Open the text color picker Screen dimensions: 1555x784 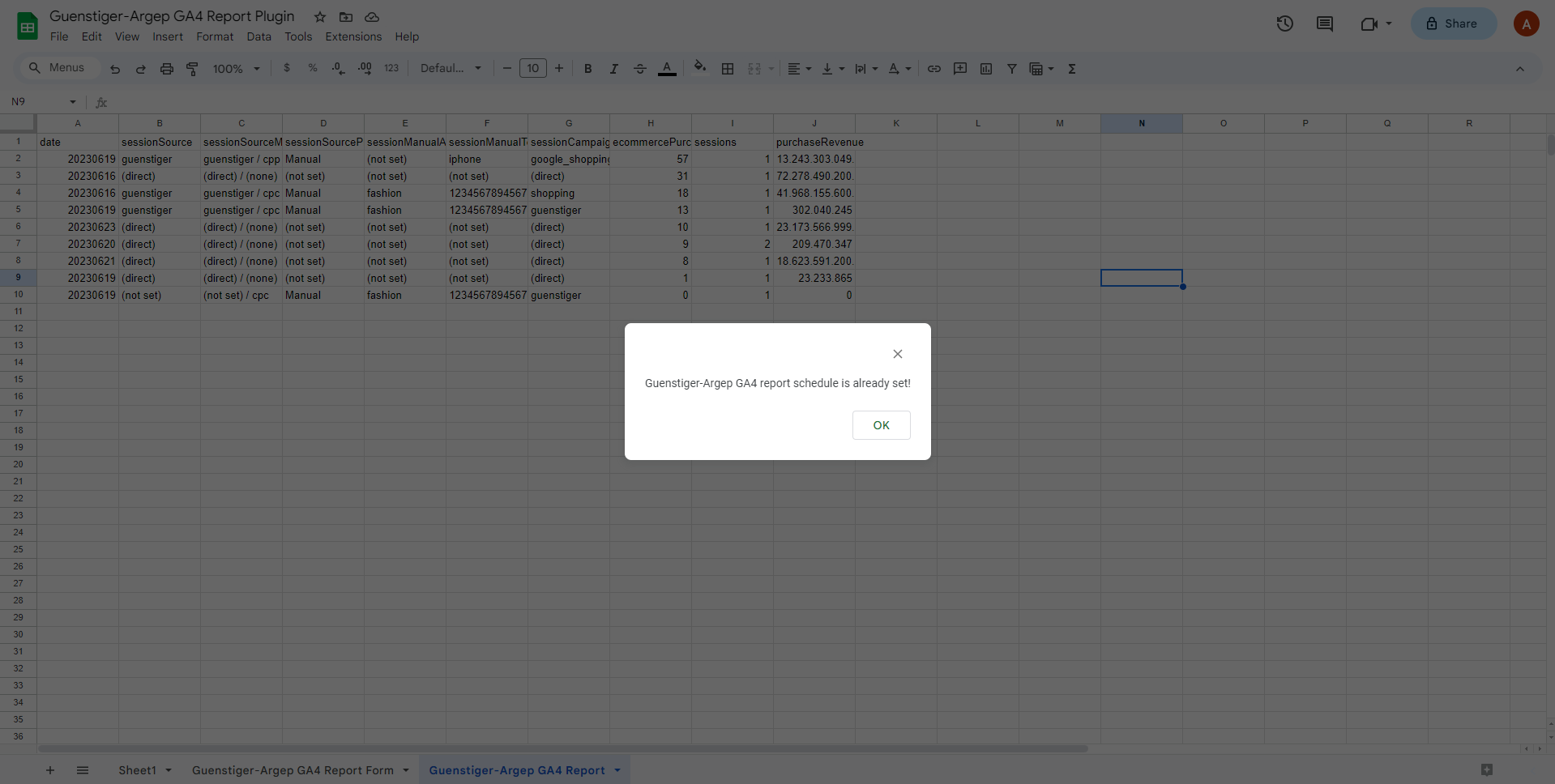tap(667, 69)
